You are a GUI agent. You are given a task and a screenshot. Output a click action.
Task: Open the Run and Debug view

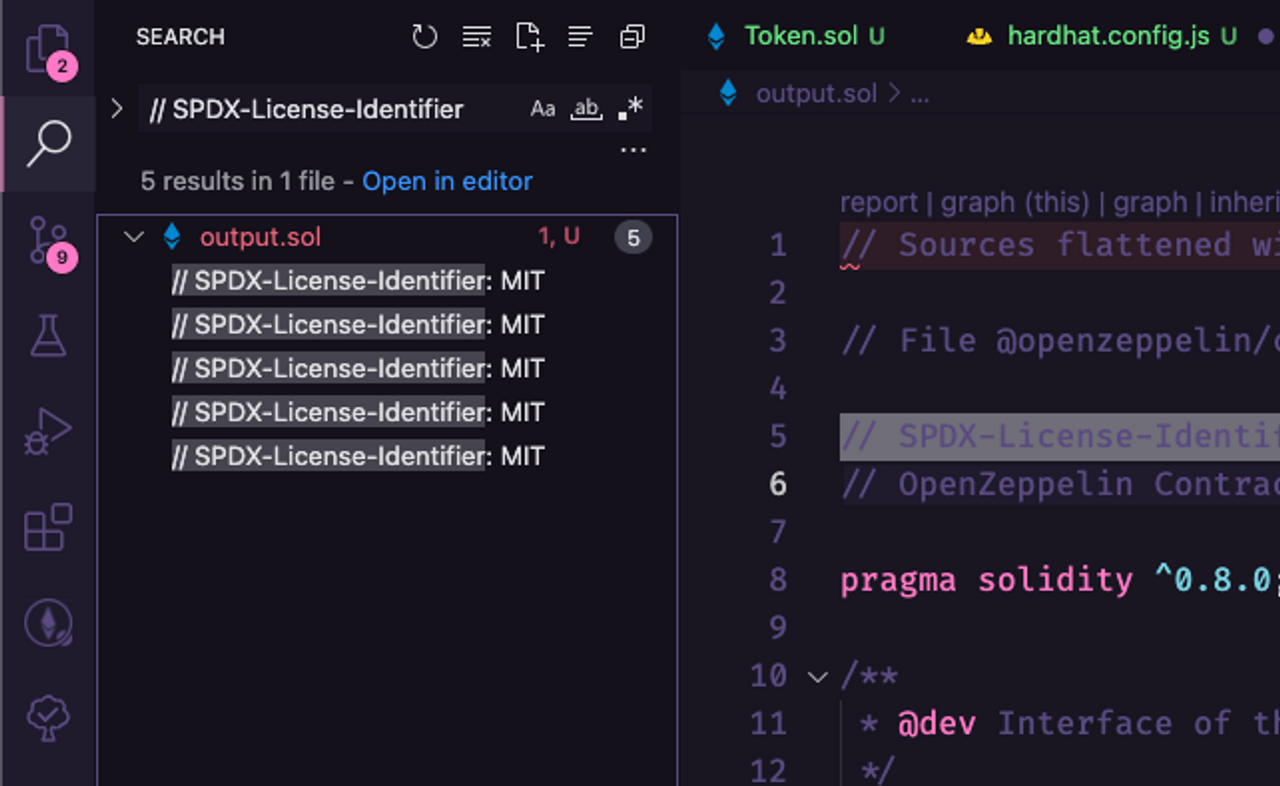coord(47,431)
